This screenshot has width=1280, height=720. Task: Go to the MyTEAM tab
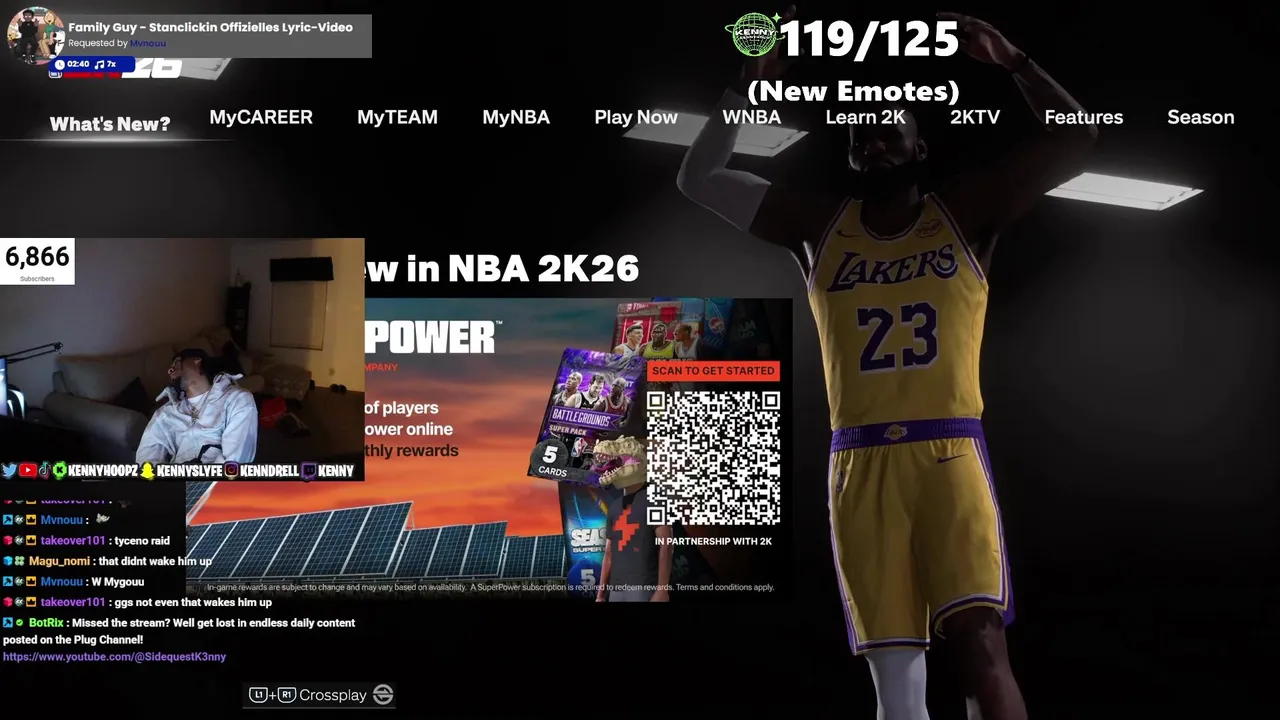397,117
